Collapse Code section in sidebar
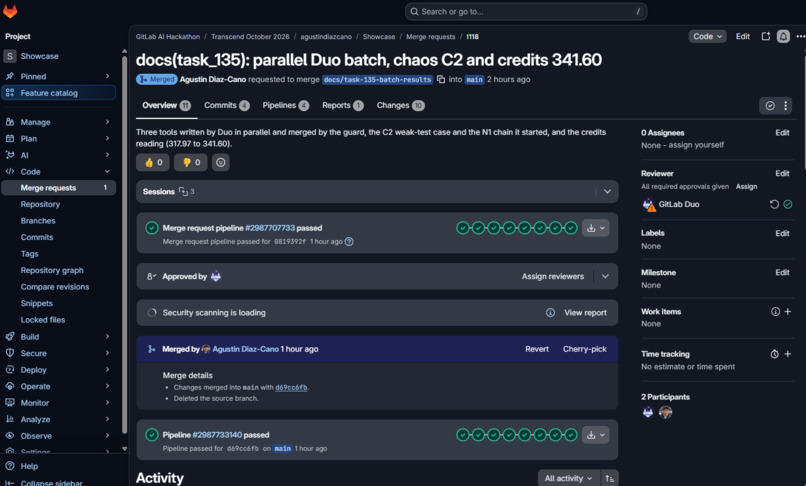 click(107, 171)
